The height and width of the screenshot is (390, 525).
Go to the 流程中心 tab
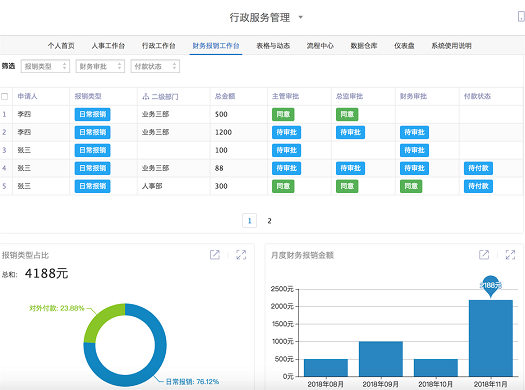tap(320, 46)
